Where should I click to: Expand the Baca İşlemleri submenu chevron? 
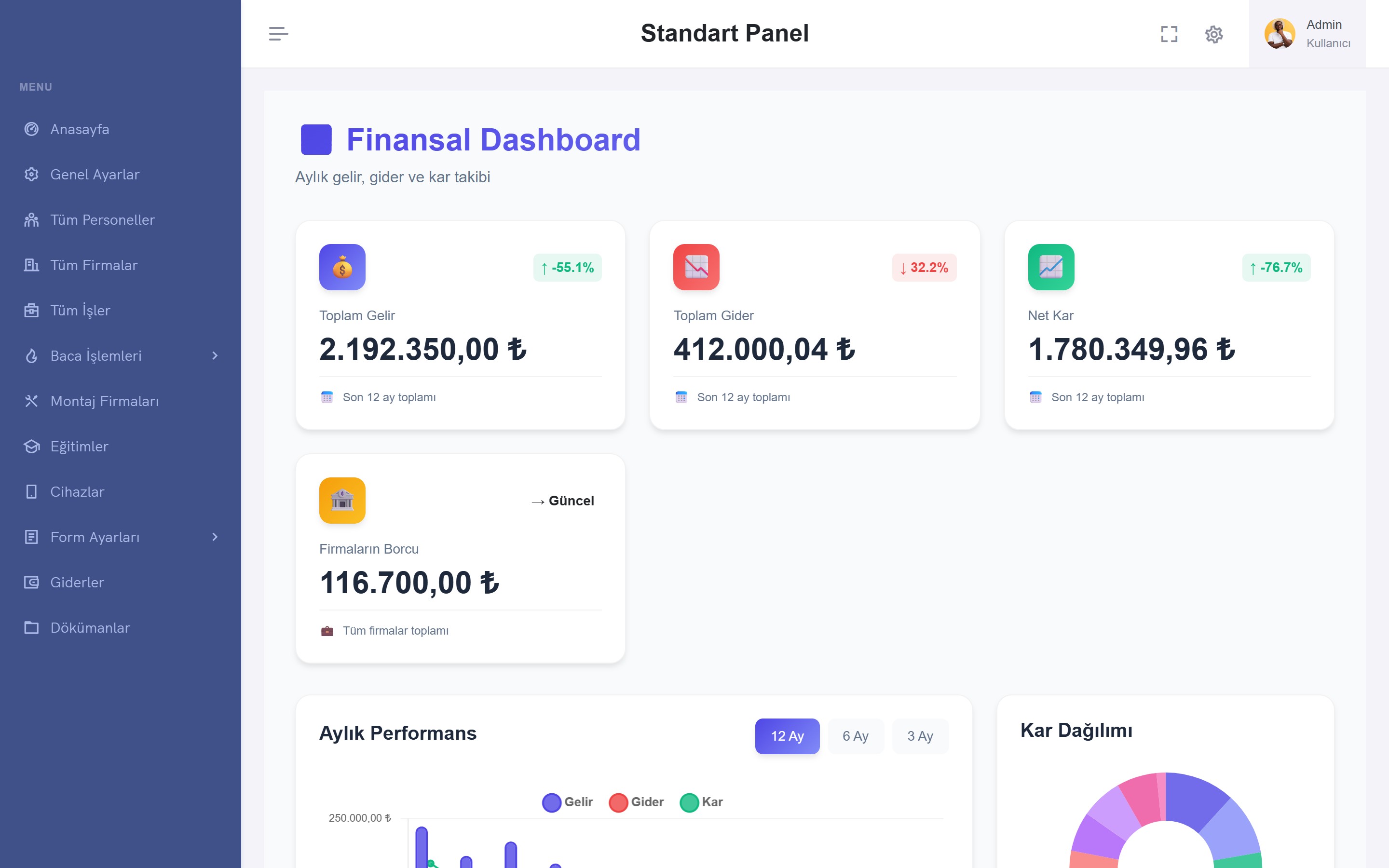(x=215, y=356)
